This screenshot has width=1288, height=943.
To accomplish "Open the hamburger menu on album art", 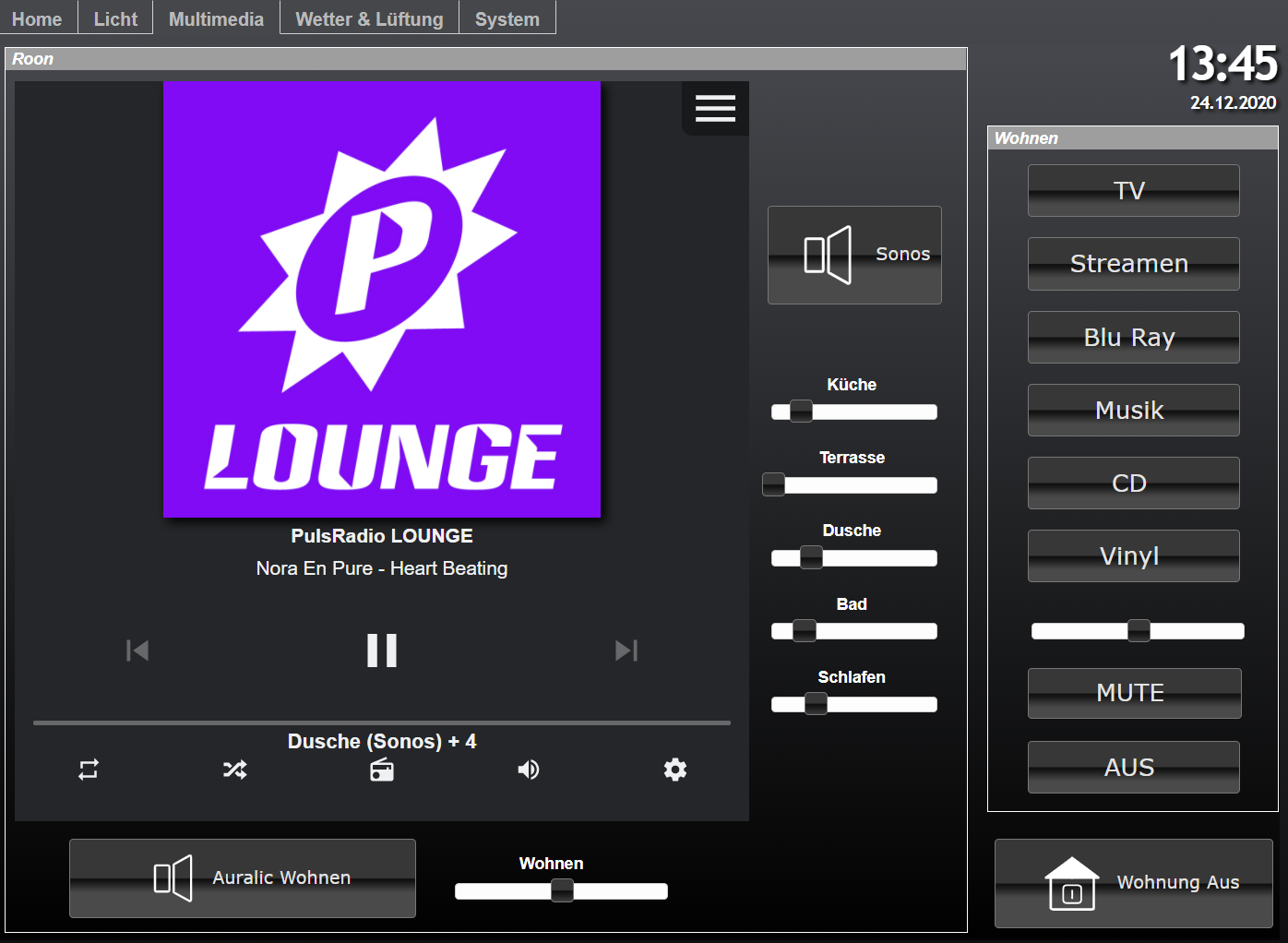I will pos(715,108).
